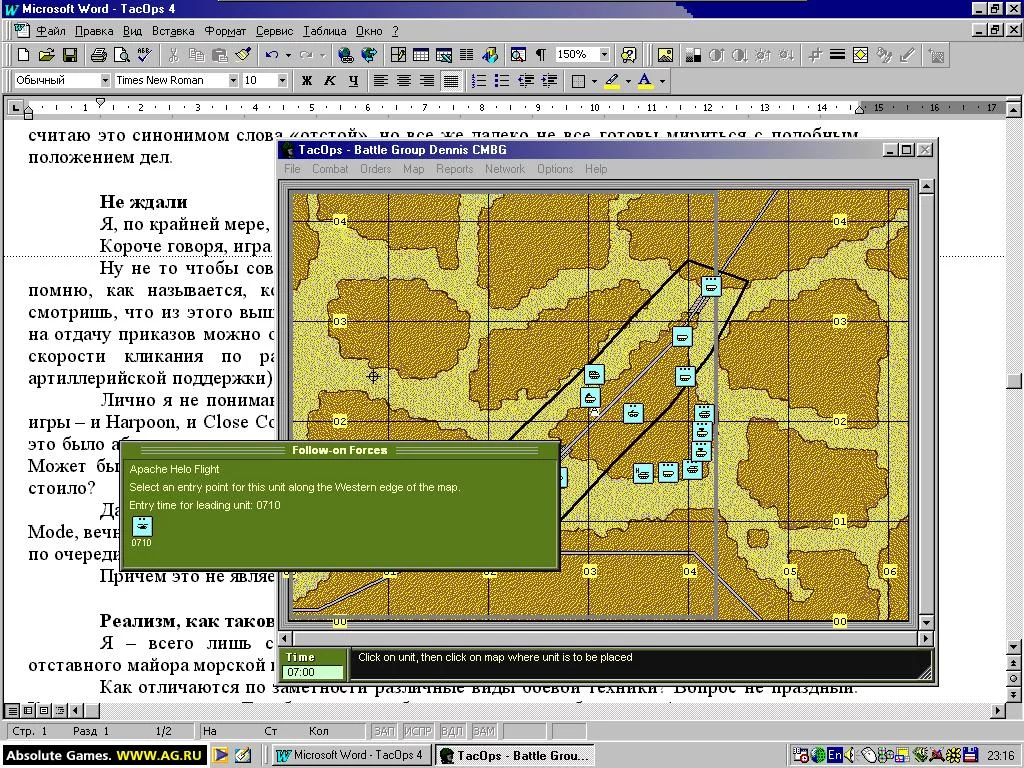Click TacOps map horizontal scrollbar right arrow
The width and height of the screenshot is (1024, 768).
coord(926,638)
